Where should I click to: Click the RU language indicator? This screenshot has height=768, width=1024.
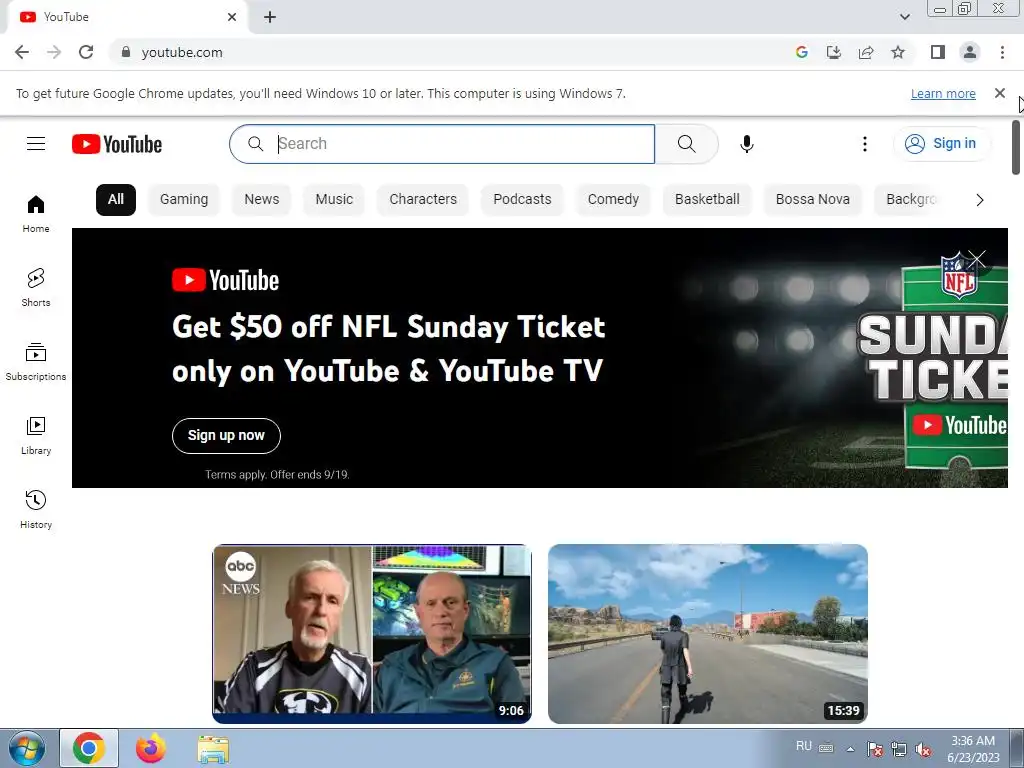tap(804, 746)
